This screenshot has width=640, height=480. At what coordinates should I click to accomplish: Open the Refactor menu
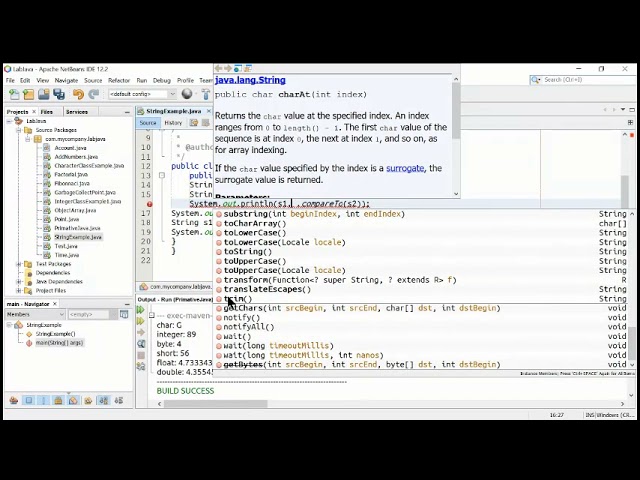(119, 80)
